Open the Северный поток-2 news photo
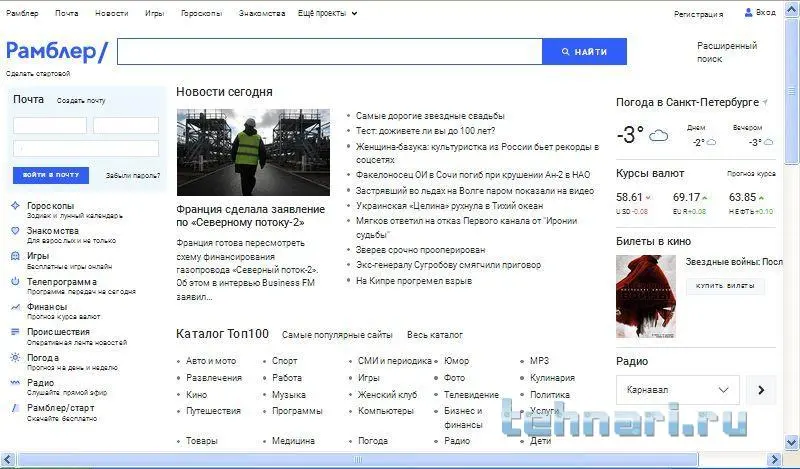The width and height of the screenshot is (800, 469). click(x=253, y=152)
